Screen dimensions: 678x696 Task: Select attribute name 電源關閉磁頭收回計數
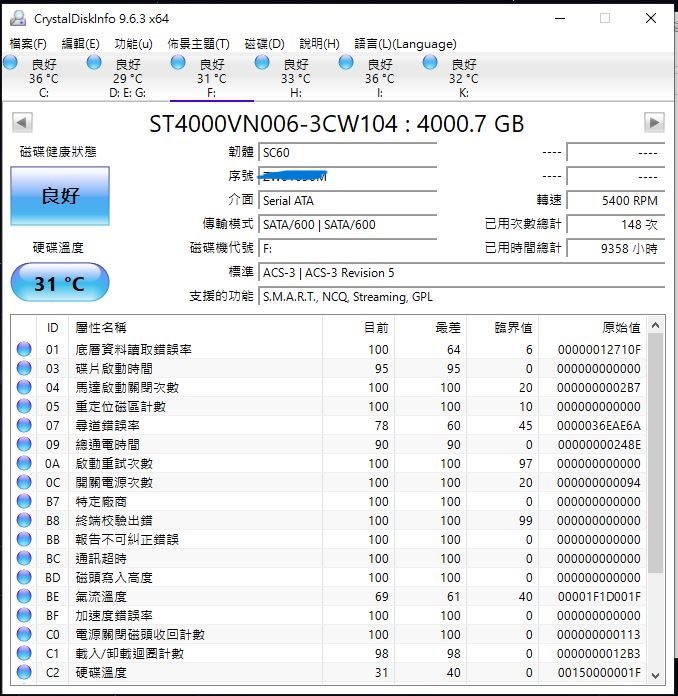pyautogui.click(x=140, y=634)
